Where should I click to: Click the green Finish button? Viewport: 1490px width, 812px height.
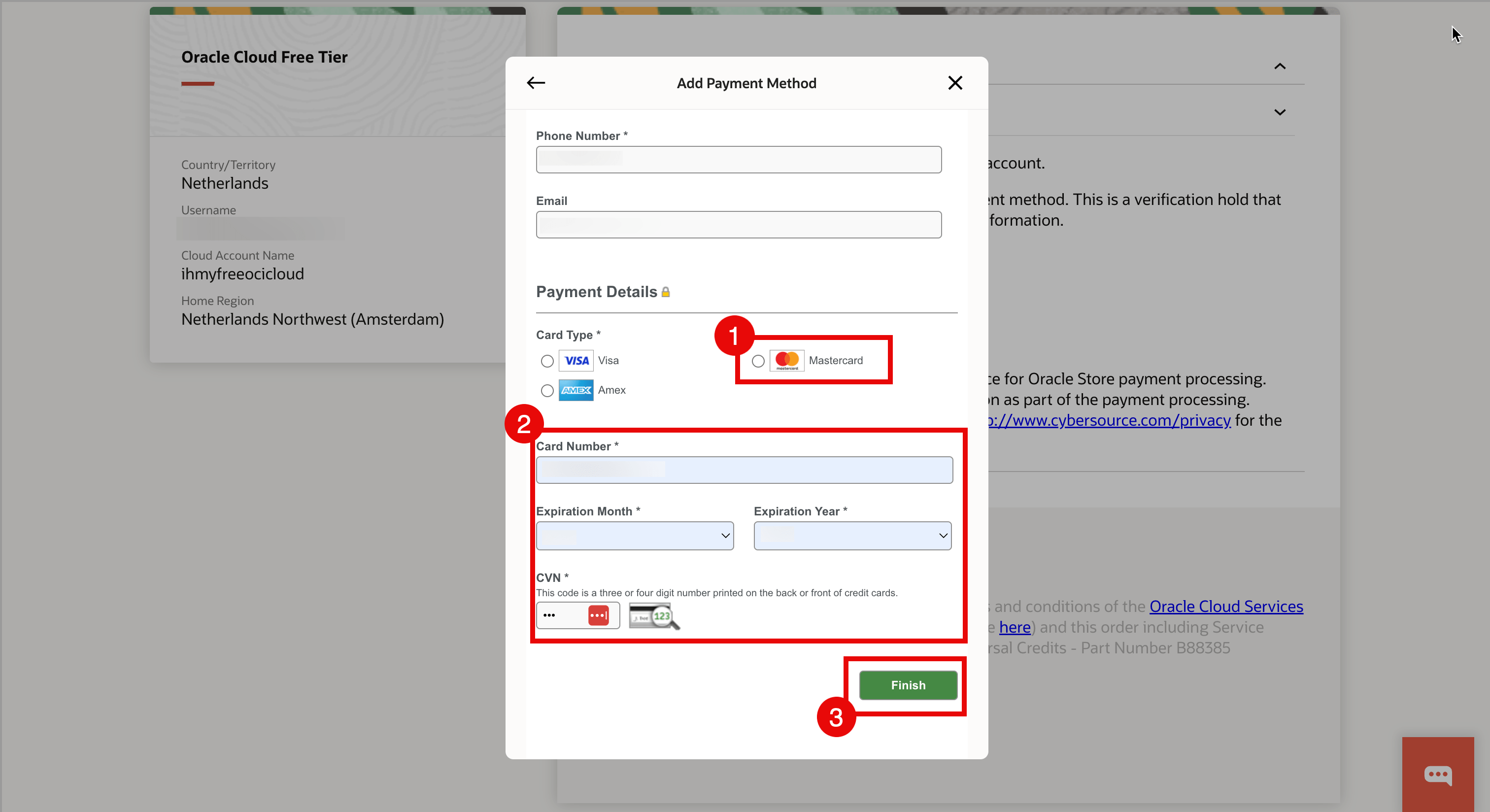pos(908,685)
